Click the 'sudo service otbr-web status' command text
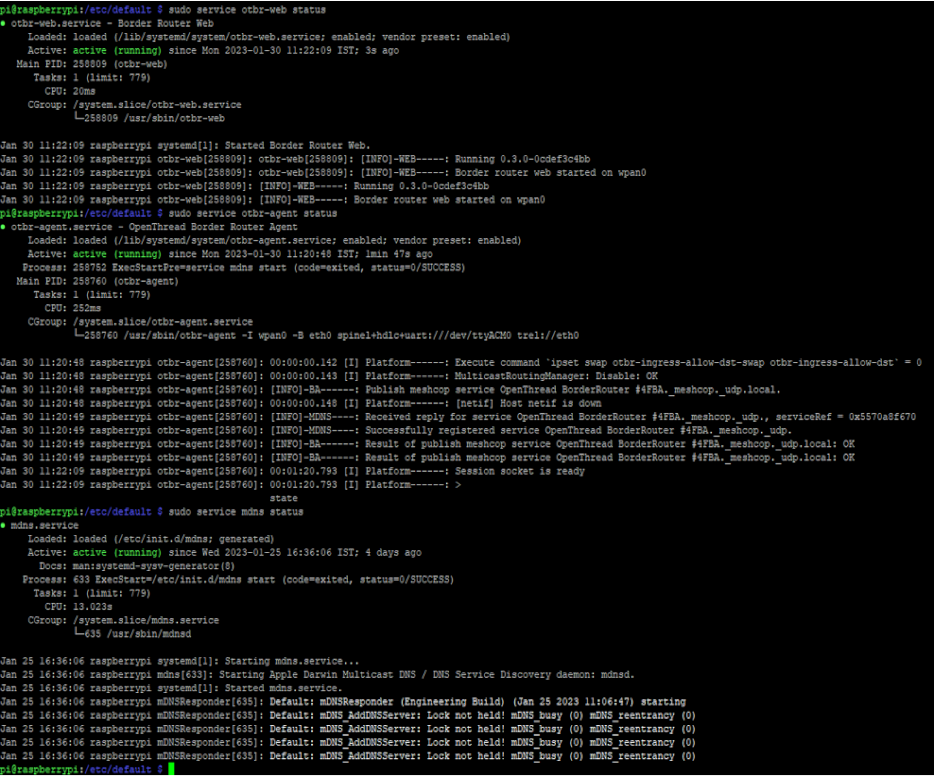Viewport: 934px width, 778px height. (242, 9)
